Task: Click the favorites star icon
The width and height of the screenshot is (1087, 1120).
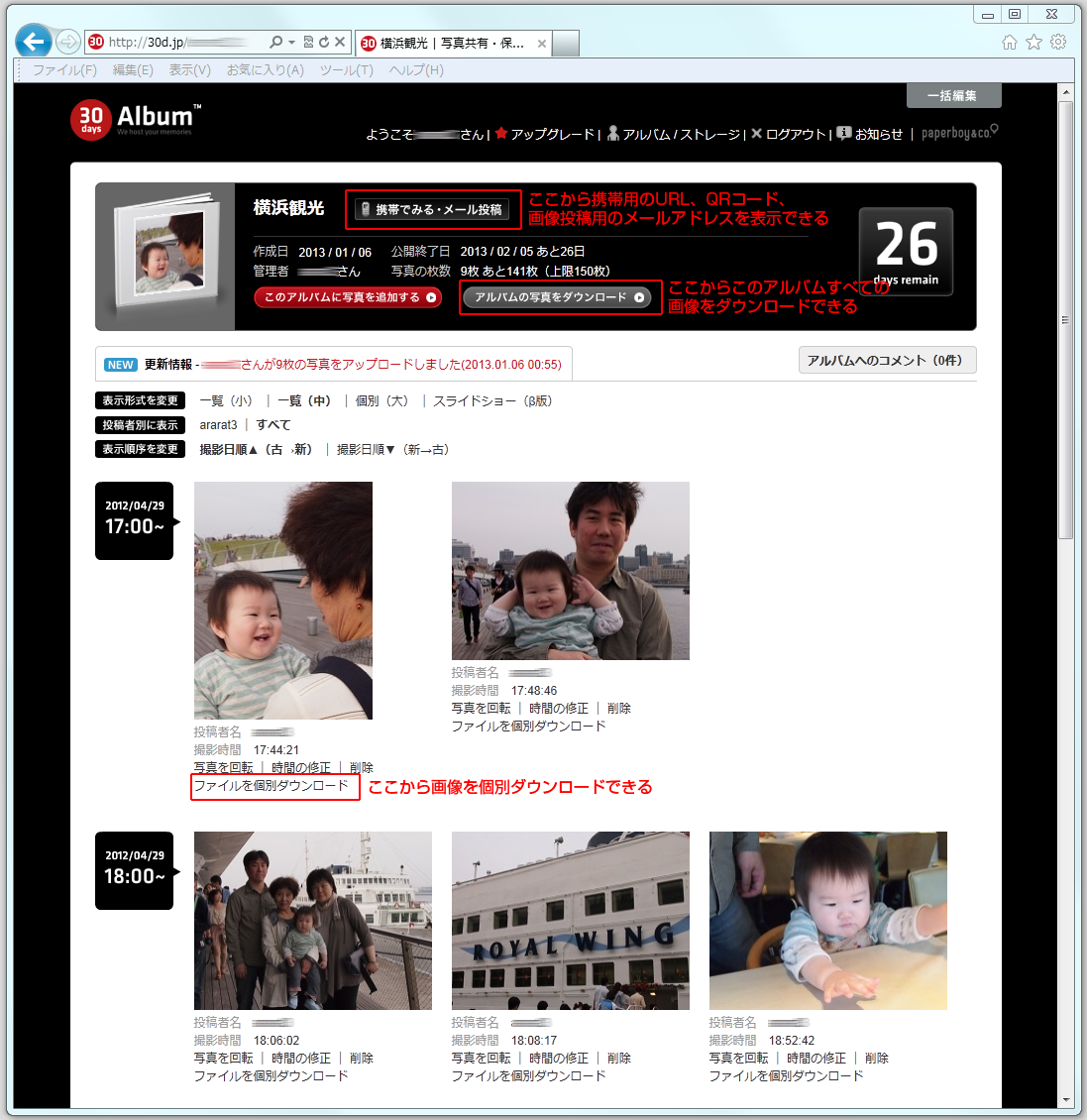Action: 1033,42
